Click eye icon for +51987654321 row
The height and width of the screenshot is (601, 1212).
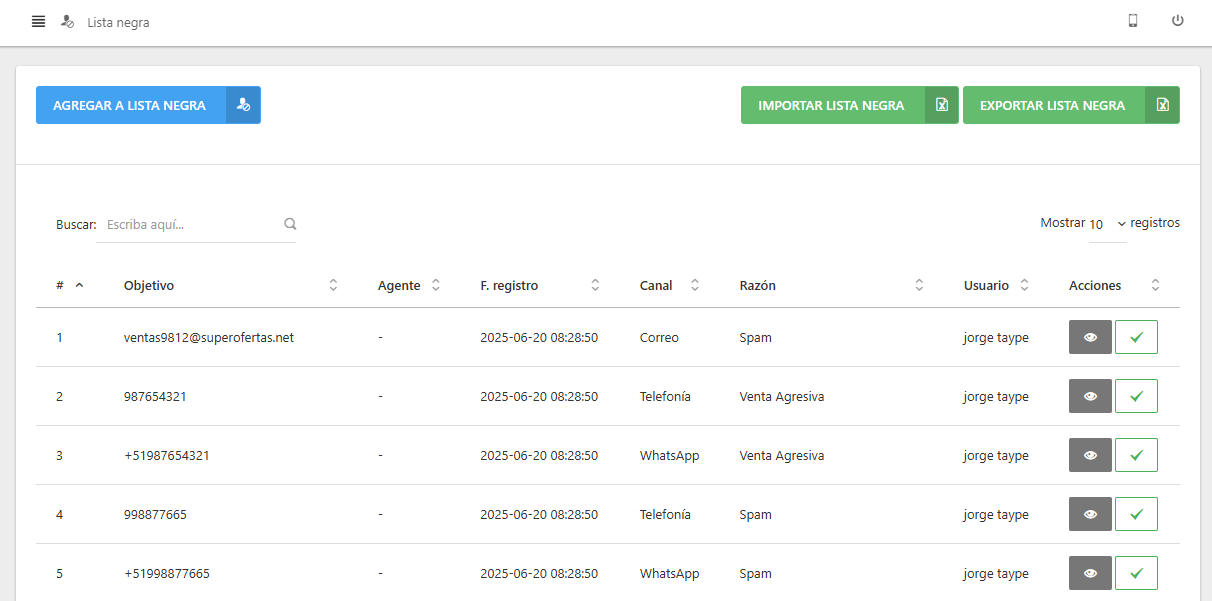click(x=1090, y=456)
